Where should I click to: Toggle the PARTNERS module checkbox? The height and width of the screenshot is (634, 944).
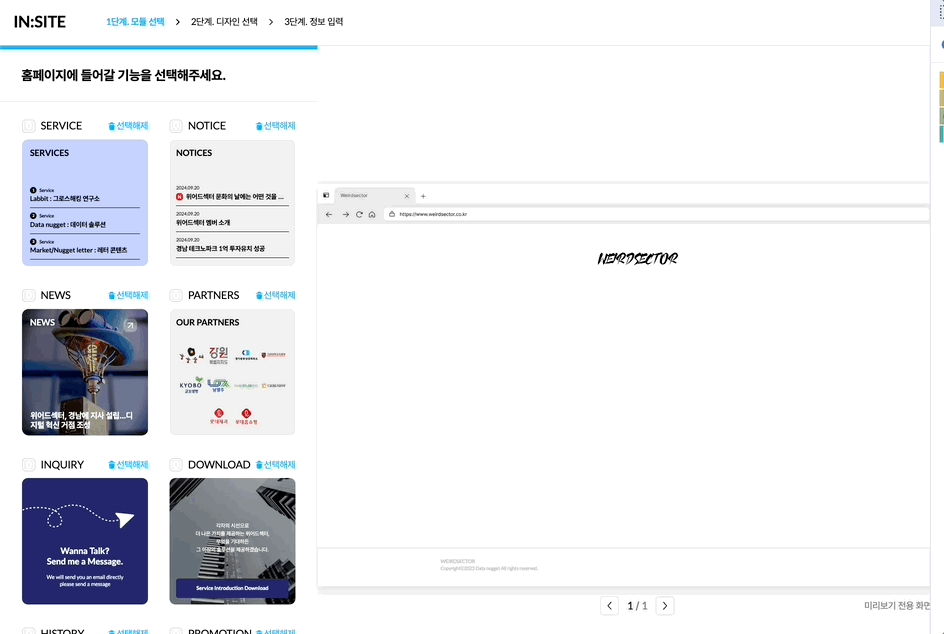coord(176,295)
